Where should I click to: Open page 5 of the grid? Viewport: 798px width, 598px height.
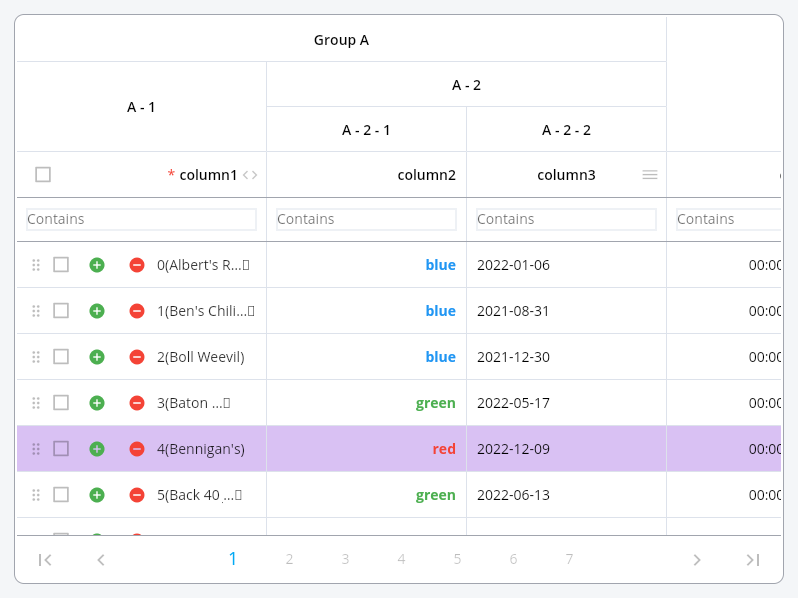(457, 560)
